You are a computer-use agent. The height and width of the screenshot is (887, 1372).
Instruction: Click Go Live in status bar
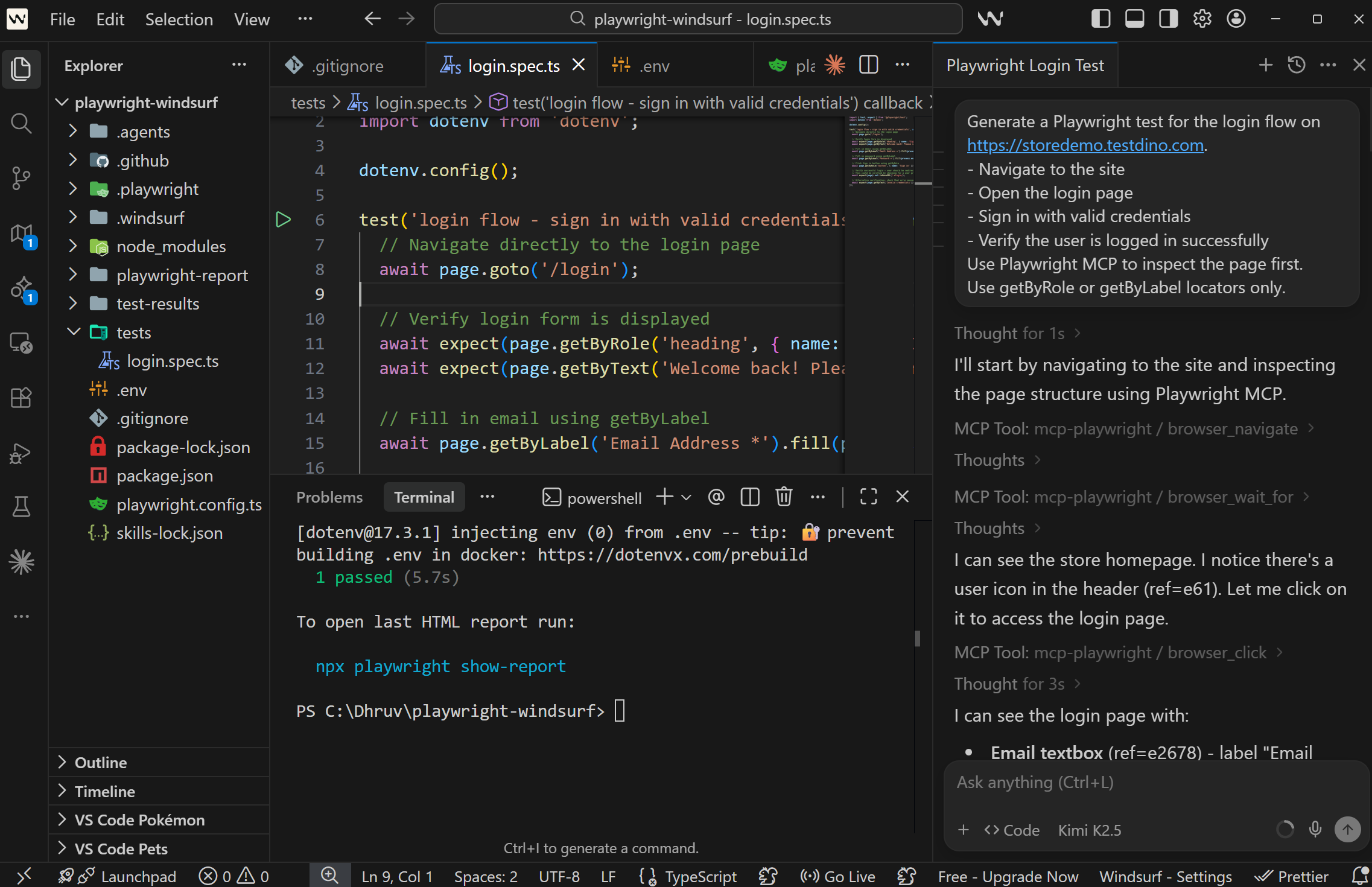pos(838,876)
